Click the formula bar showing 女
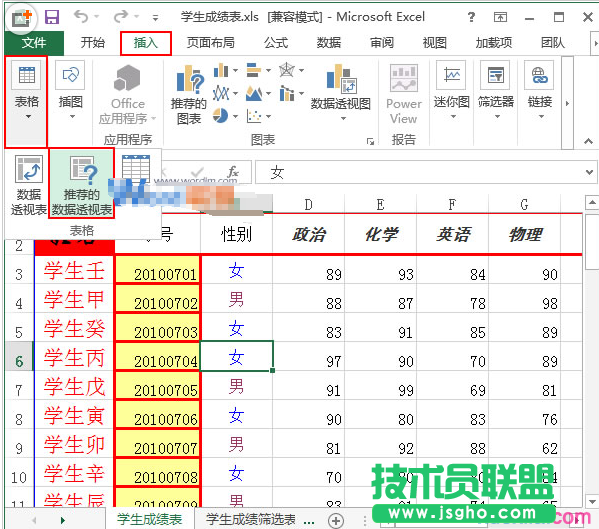The height and width of the screenshot is (529, 599). 418,173
